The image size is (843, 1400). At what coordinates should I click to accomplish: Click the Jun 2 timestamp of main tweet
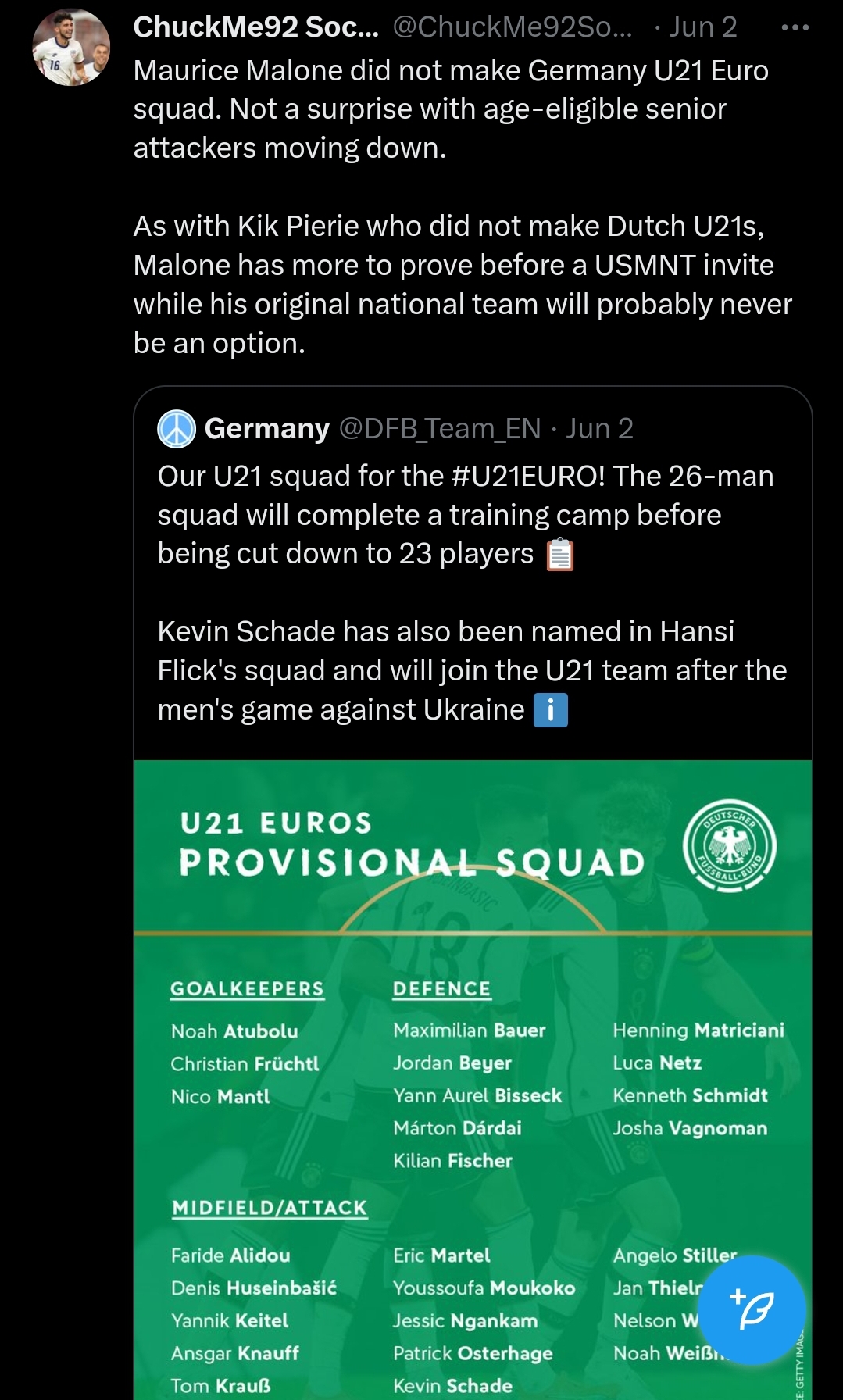[703, 27]
